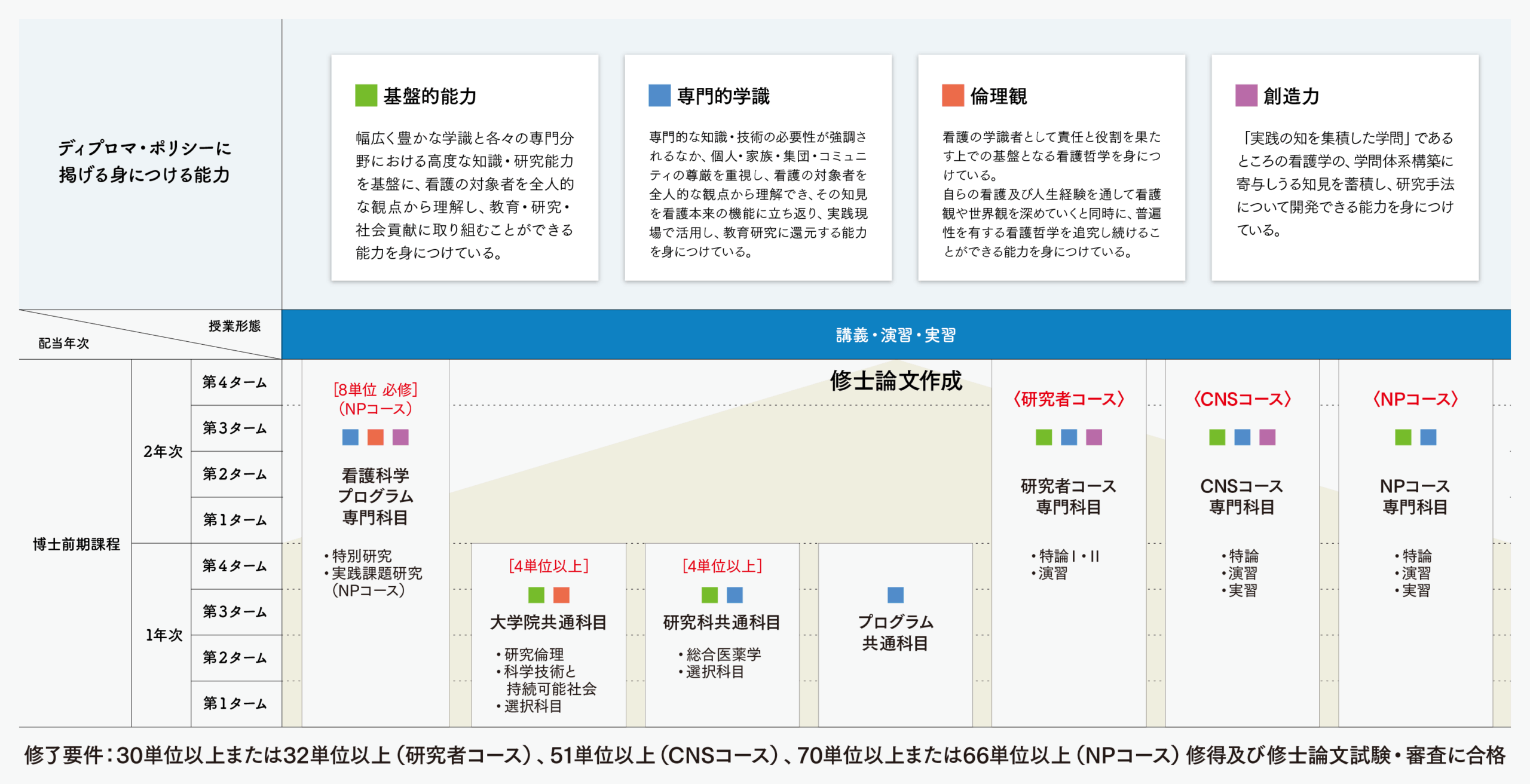1530x784 pixels.
Task: Click the orange 倫理観 legend square
Action: click(953, 96)
